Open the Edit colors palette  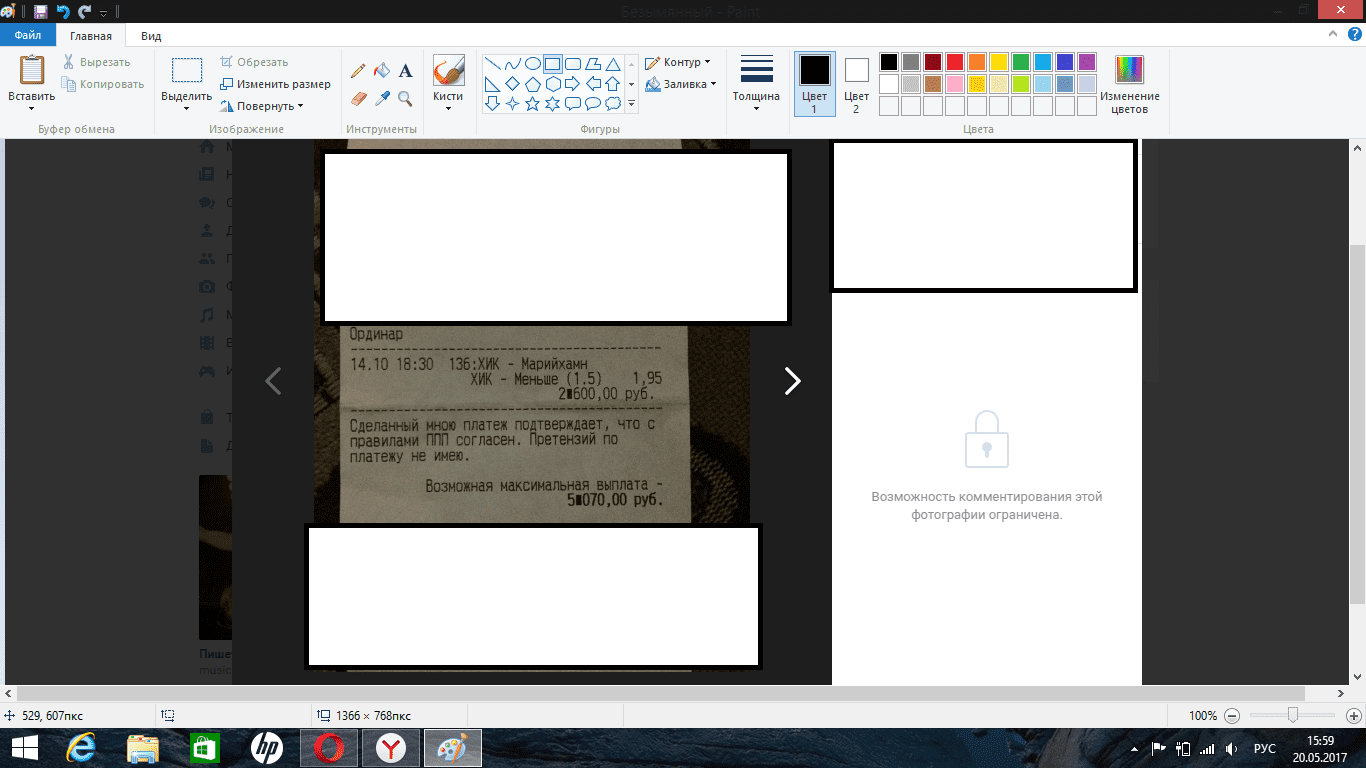pyautogui.click(x=1130, y=85)
